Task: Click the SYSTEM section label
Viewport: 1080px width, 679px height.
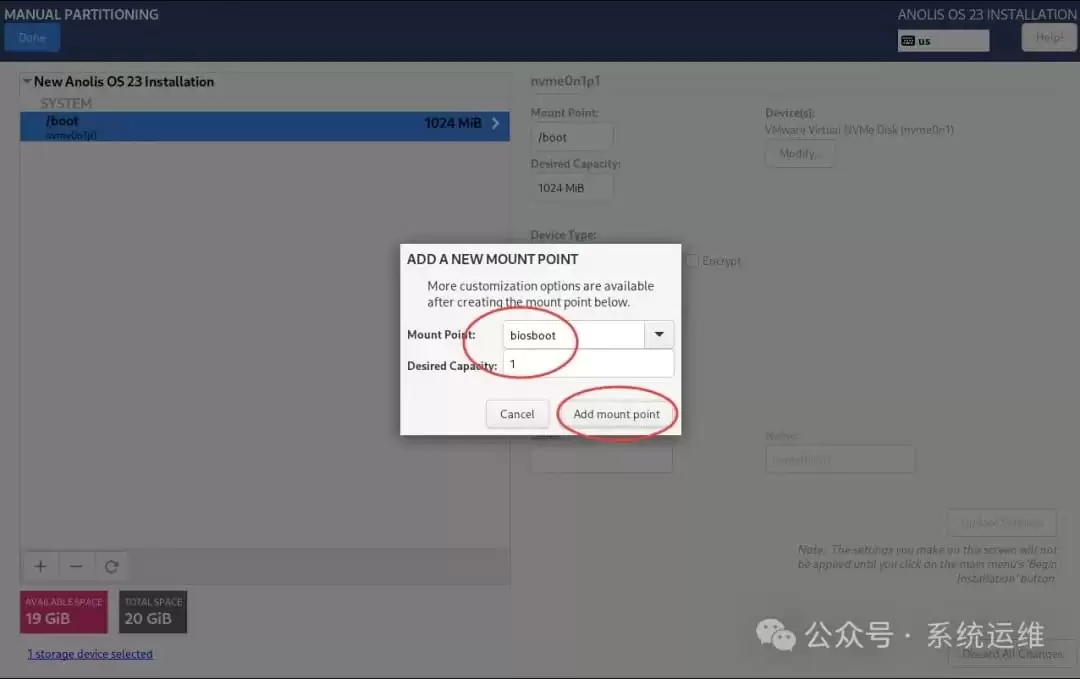Action: point(65,103)
